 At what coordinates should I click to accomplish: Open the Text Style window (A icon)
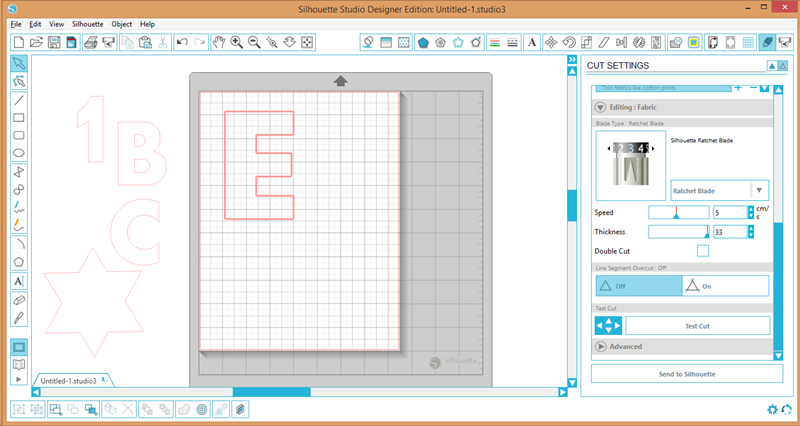pyautogui.click(x=532, y=42)
